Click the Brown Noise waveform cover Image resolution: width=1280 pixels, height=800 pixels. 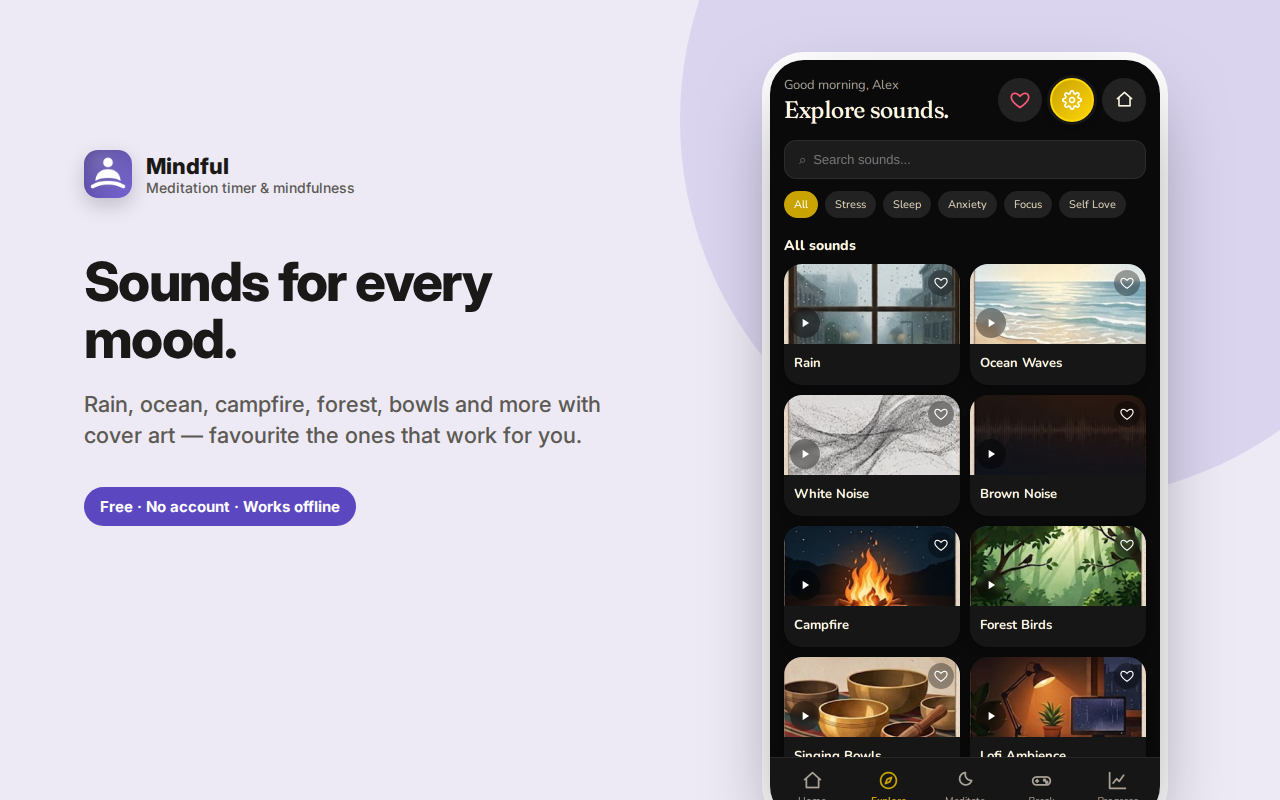coord(1058,435)
